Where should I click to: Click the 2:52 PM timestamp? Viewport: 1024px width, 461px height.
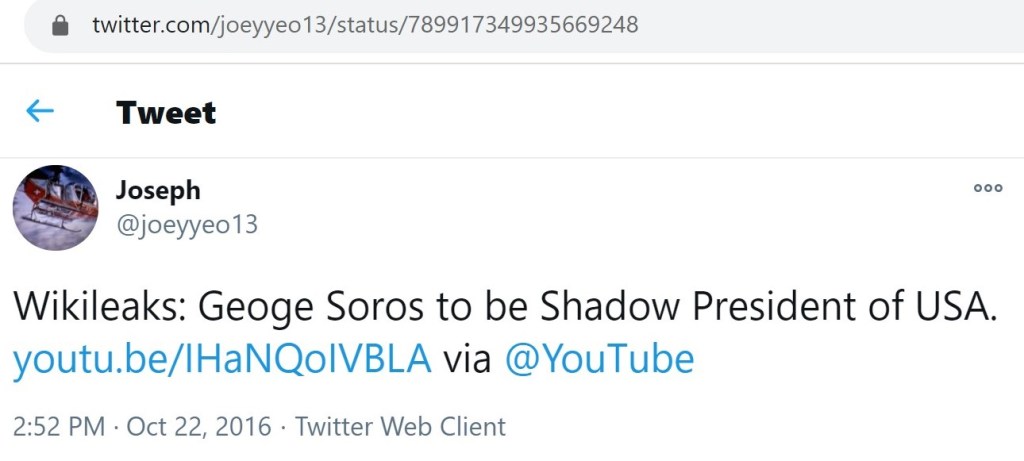[59, 427]
